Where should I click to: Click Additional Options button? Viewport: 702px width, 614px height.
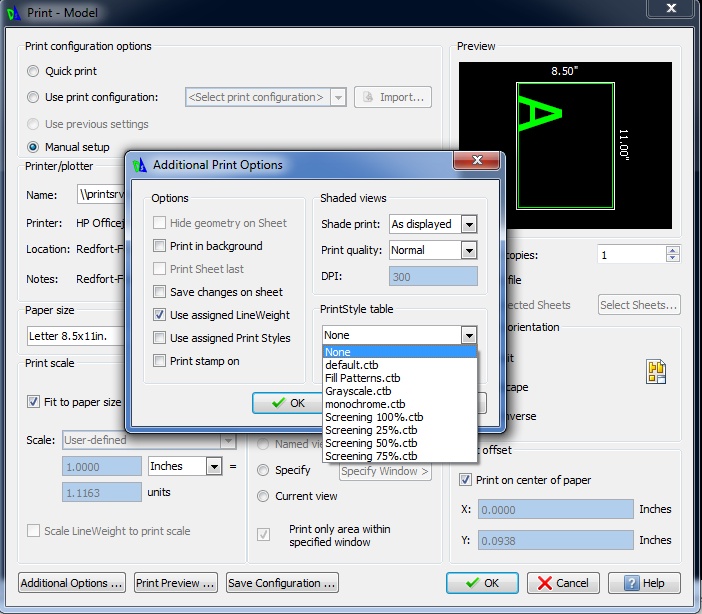[72, 583]
